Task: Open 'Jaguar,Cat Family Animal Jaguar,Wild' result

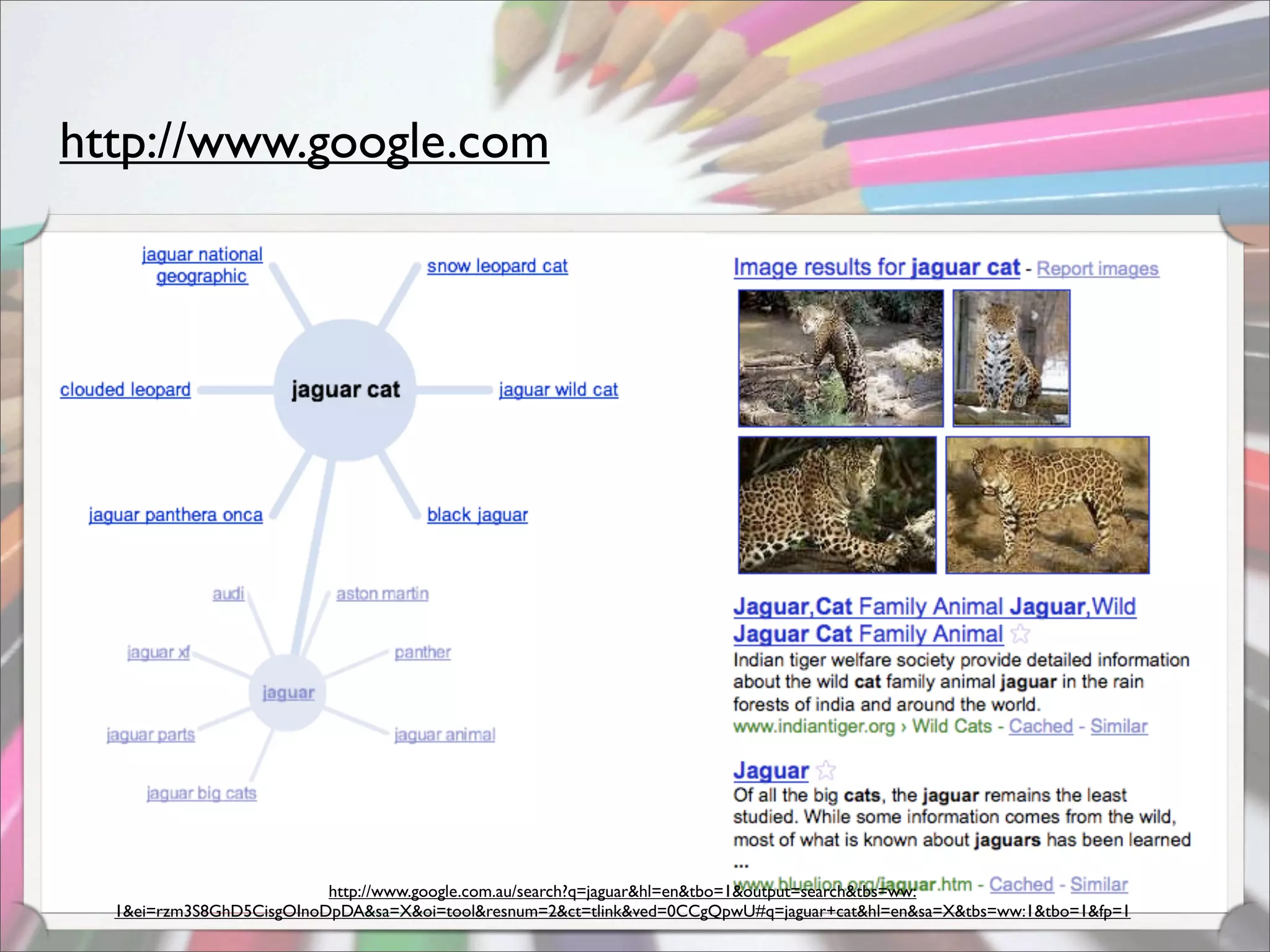Action: 935,620
